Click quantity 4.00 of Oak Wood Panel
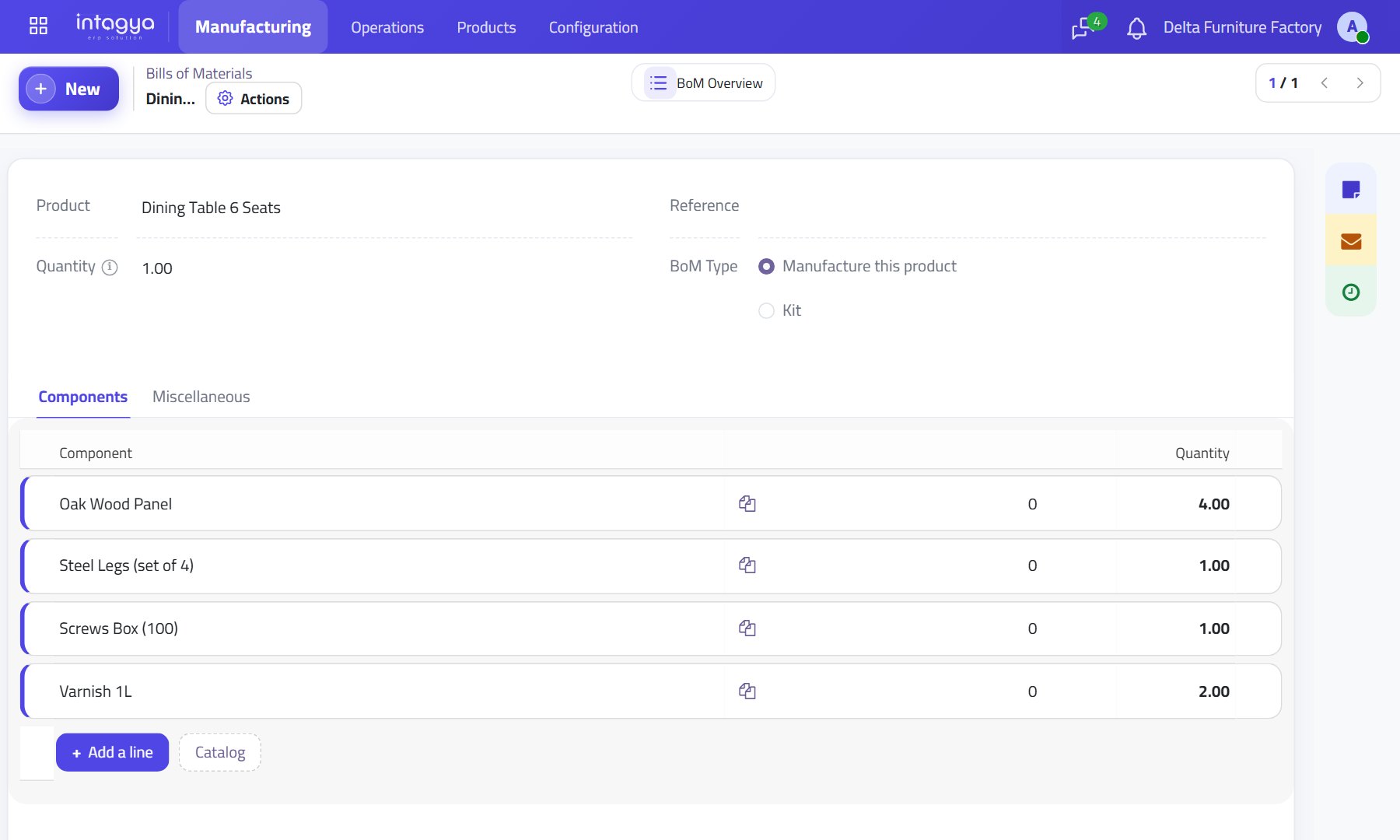The image size is (1400, 840). point(1213,504)
